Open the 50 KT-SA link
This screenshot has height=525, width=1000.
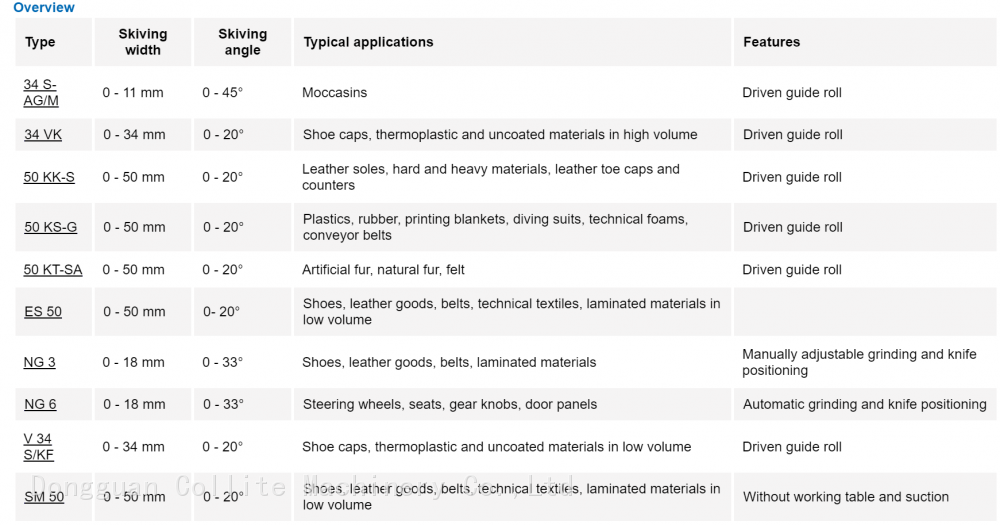53,270
